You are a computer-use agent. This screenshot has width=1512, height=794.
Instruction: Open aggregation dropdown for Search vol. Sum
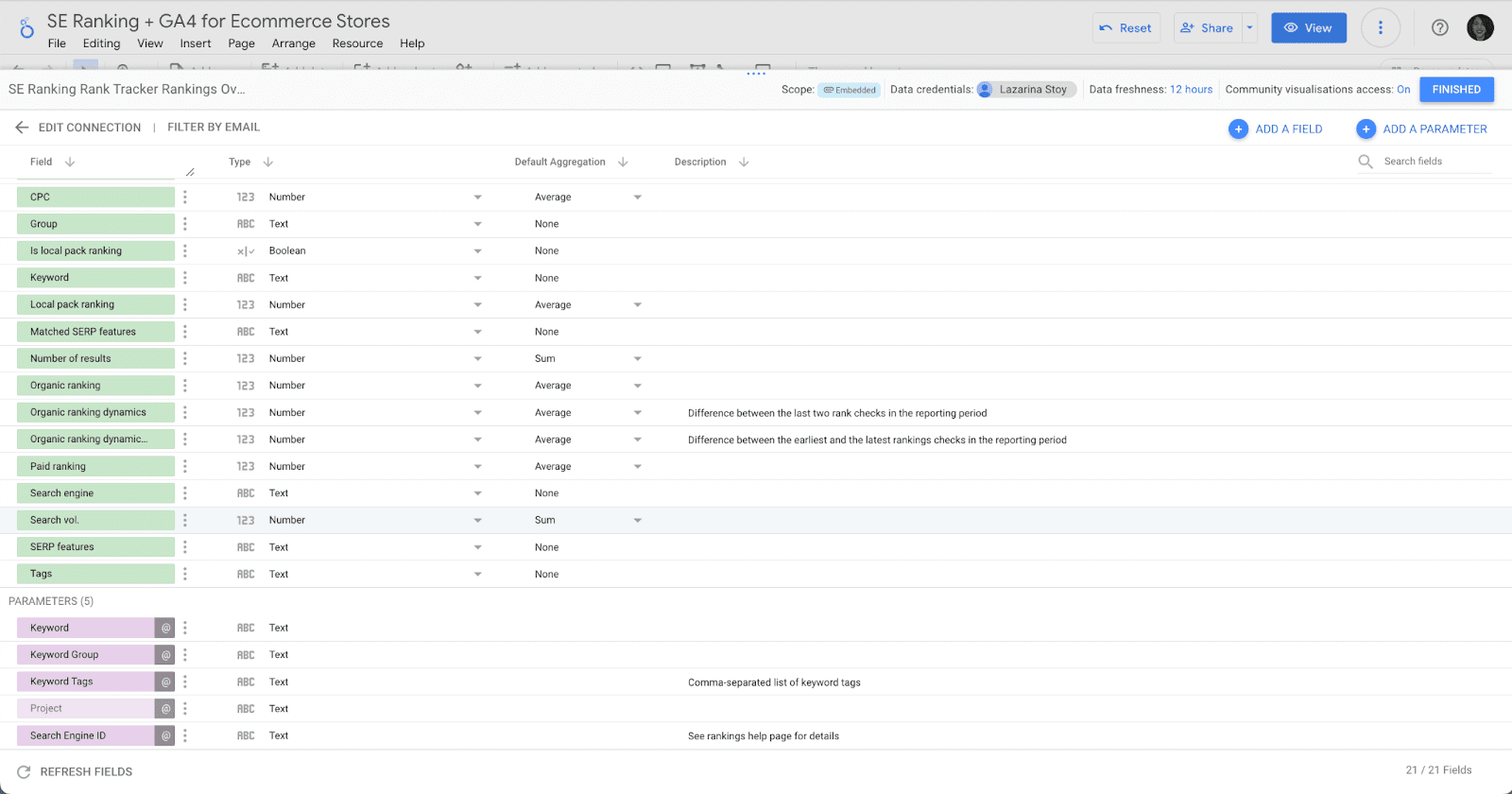pyautogui.click(x=638, y=521)
